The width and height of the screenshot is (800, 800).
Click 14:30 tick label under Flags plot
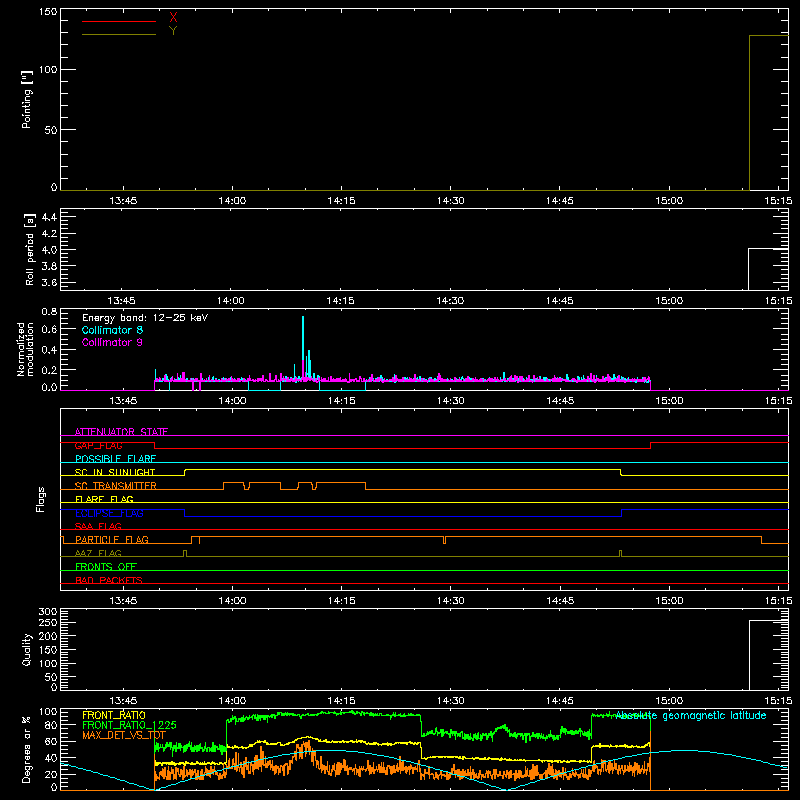click(451, 601)
